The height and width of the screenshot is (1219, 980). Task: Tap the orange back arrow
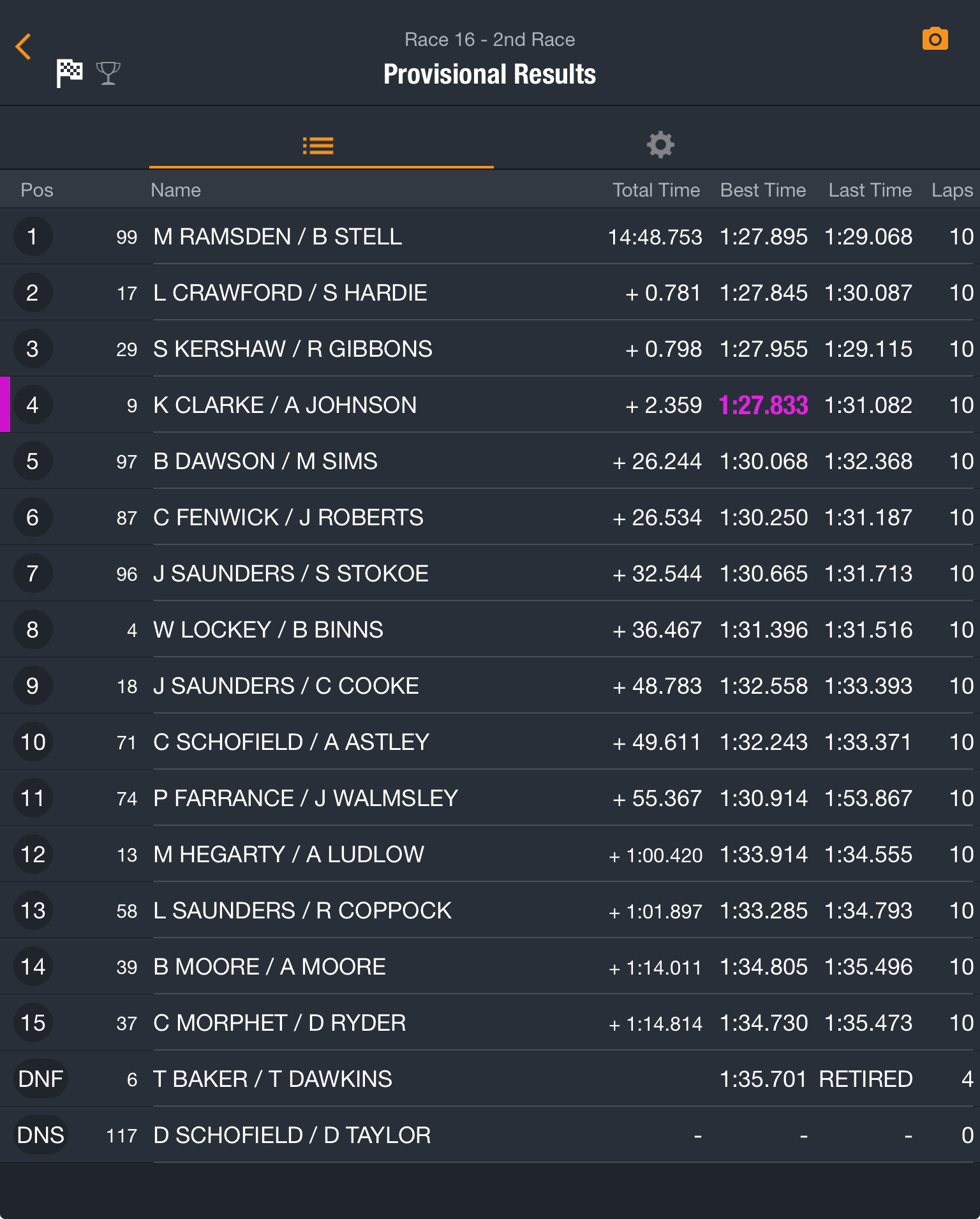coord(24,47)
